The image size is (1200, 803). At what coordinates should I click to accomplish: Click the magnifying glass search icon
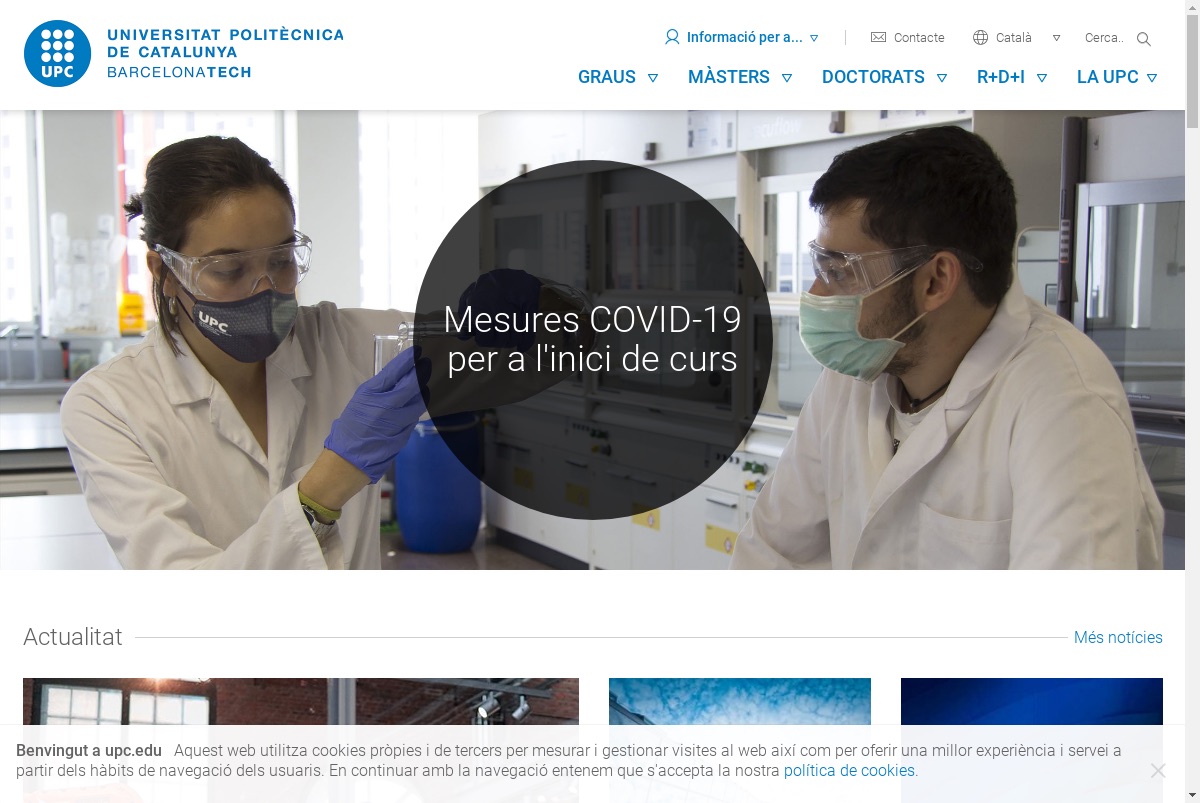pyautogui.click(x=1144, y=39)
